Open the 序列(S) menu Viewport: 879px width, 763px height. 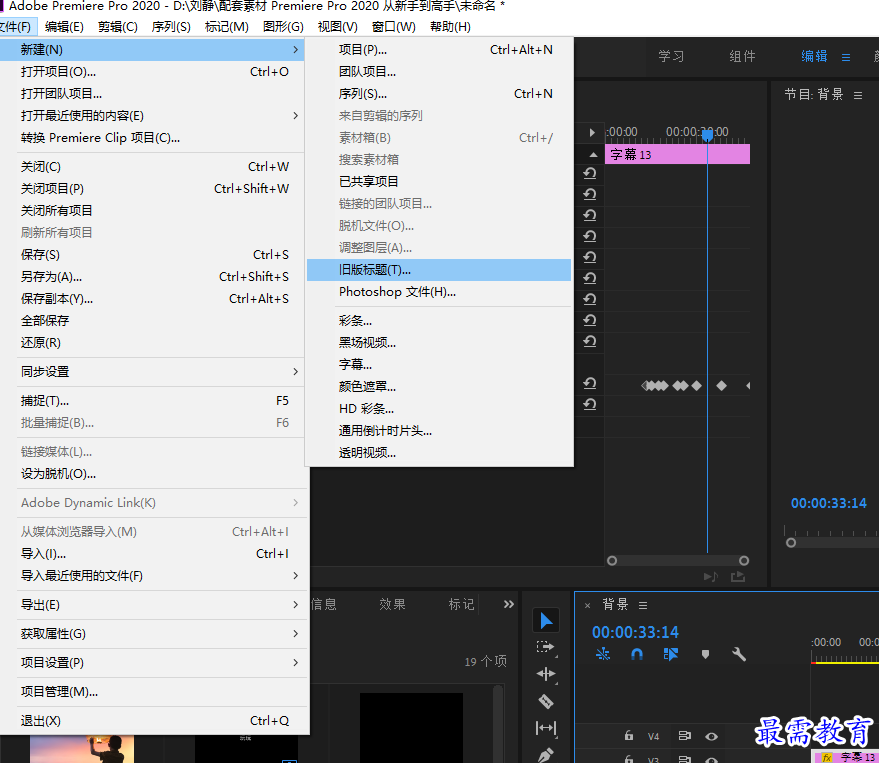(171, 27)
